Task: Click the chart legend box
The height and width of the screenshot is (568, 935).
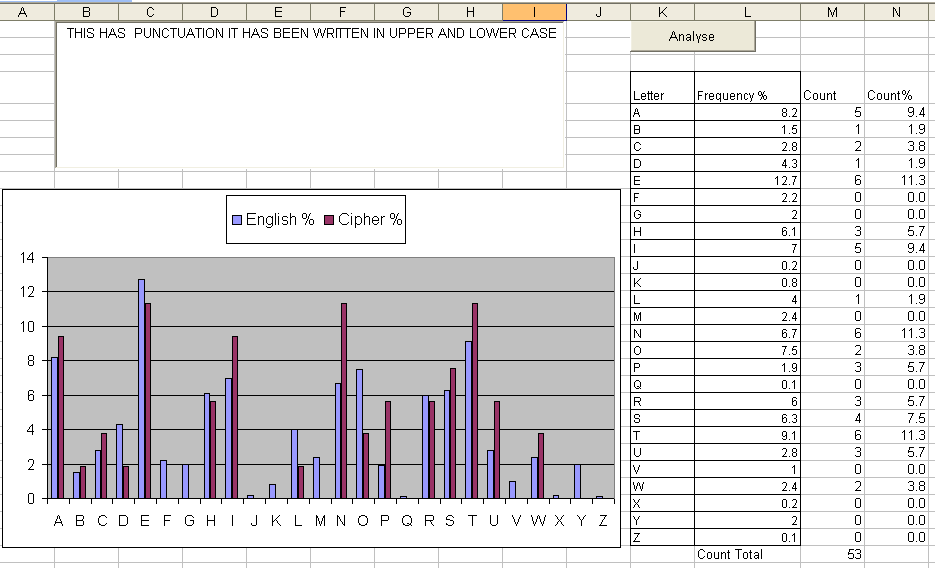Action: click(x=316, y=219)
